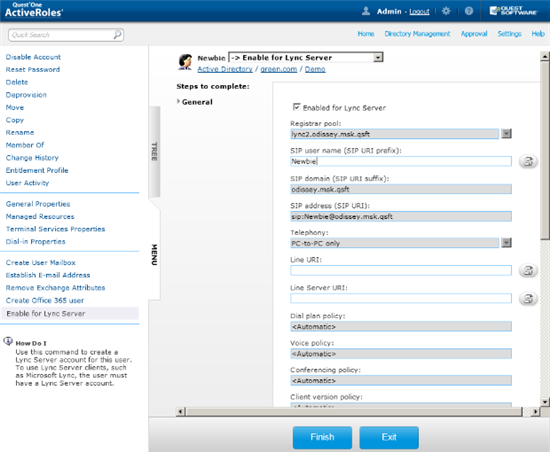Image resolution: width=550 pixels, height=452 pixels.
Task: Open the help question mark icon
Action: [x=469, y=11]
